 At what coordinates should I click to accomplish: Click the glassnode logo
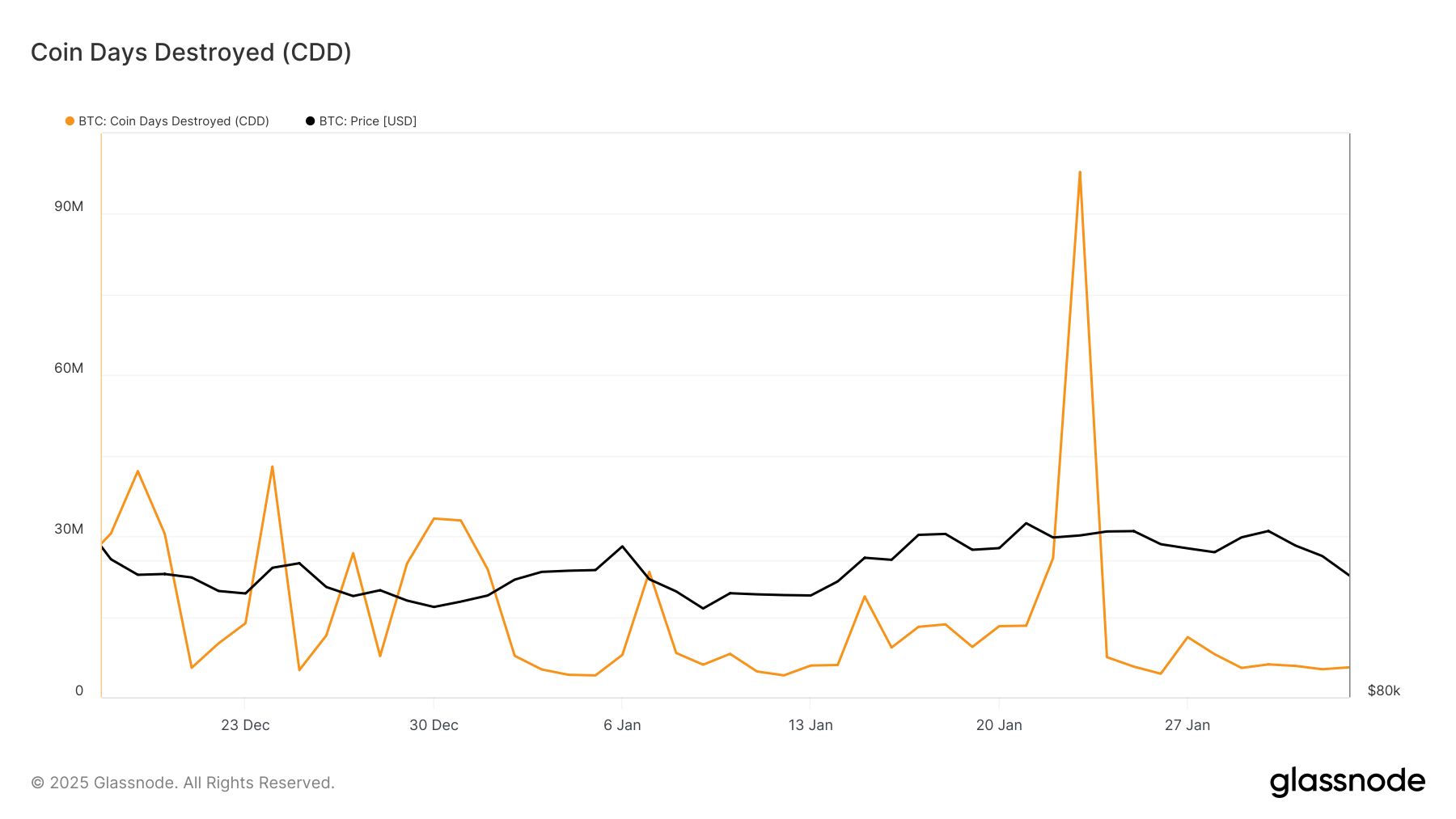(x=1347, y=782)
